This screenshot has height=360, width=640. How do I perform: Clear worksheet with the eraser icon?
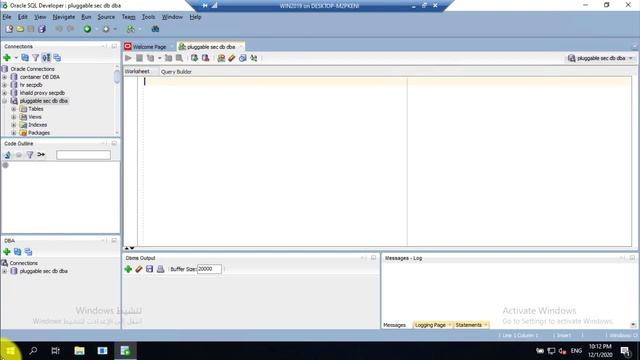coord(231,58)
